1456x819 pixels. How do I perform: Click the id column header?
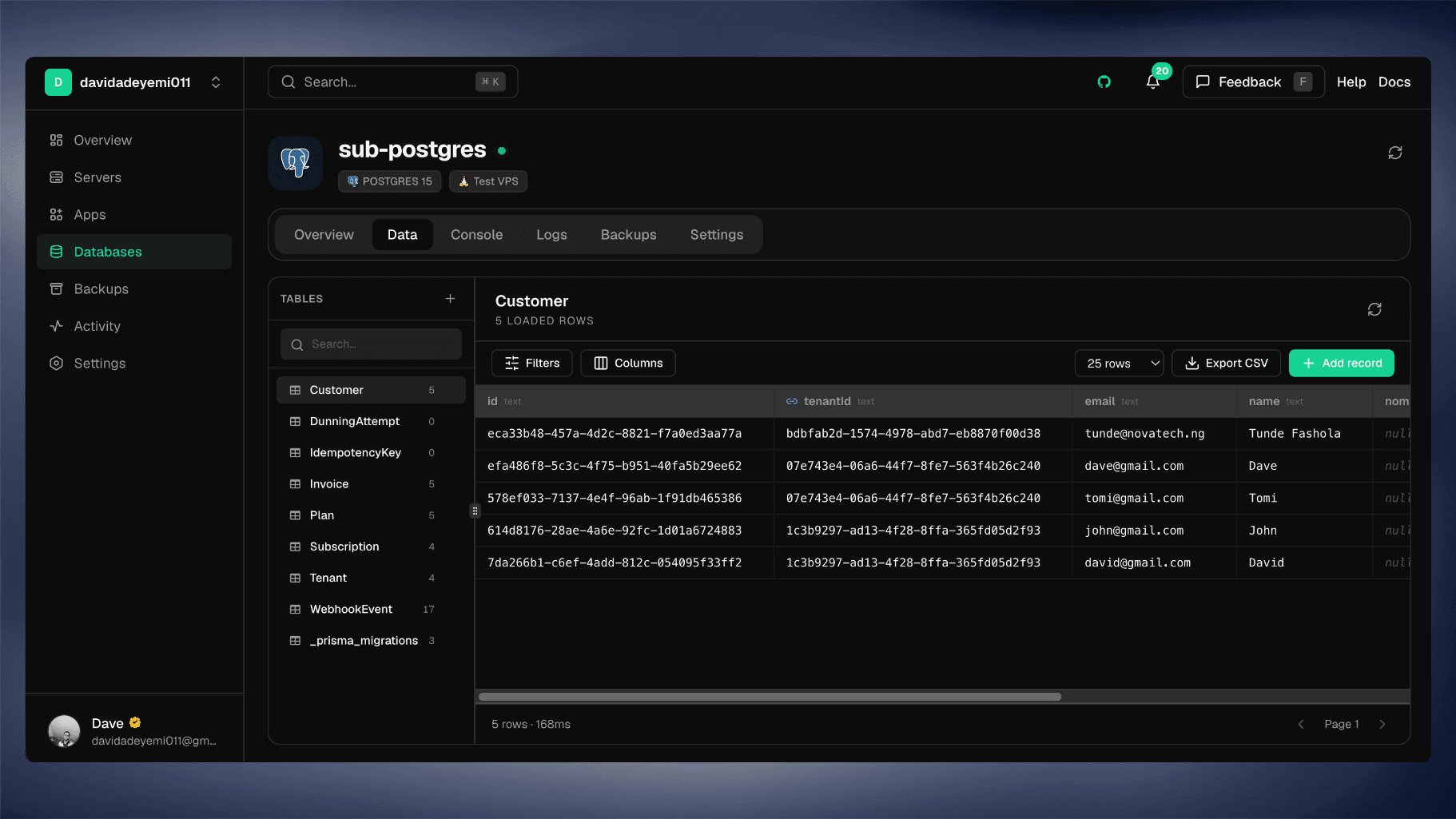[624, 401]
